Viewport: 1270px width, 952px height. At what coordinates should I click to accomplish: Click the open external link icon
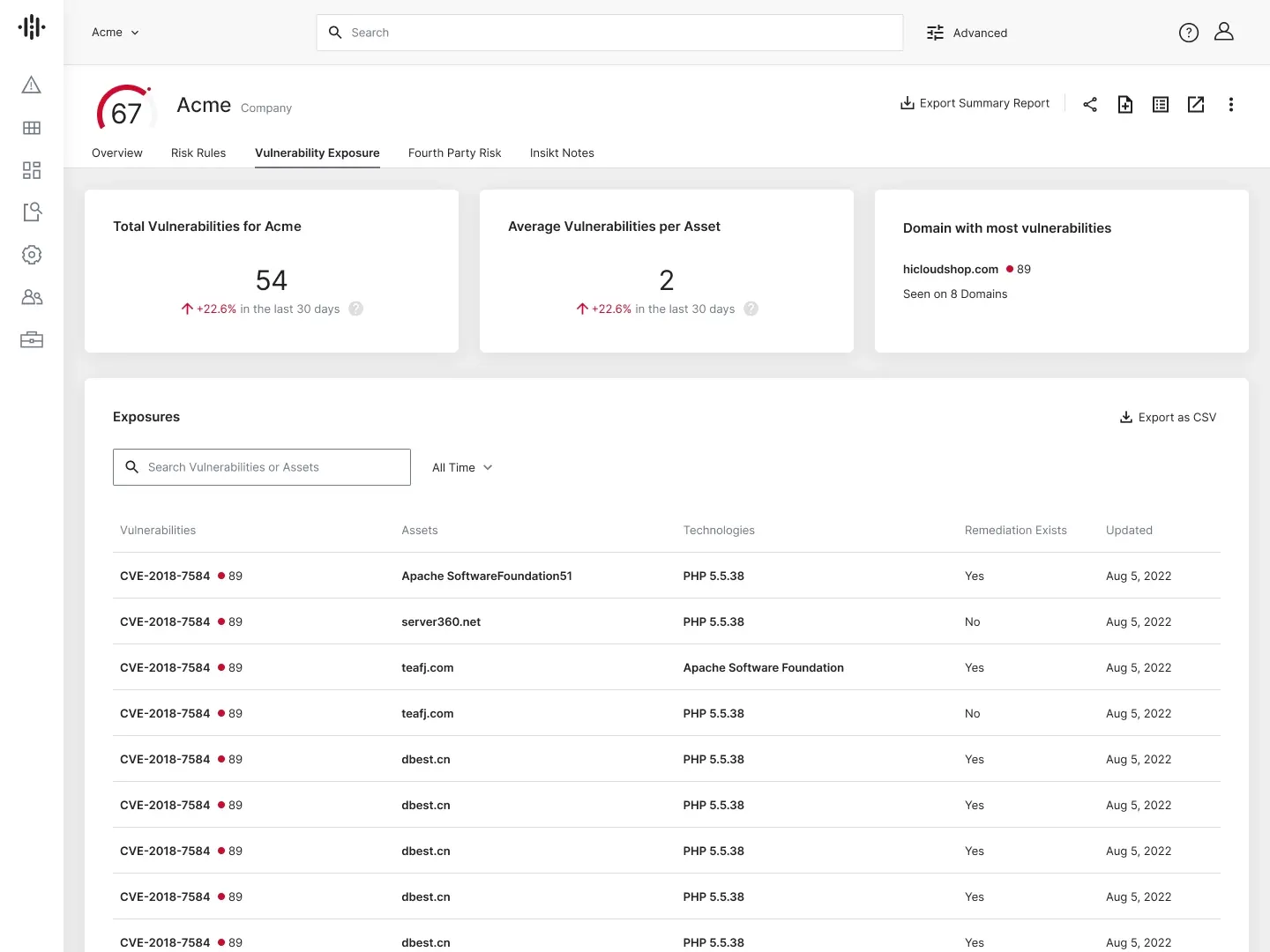pyautogui.click(x=1196, y=104)
